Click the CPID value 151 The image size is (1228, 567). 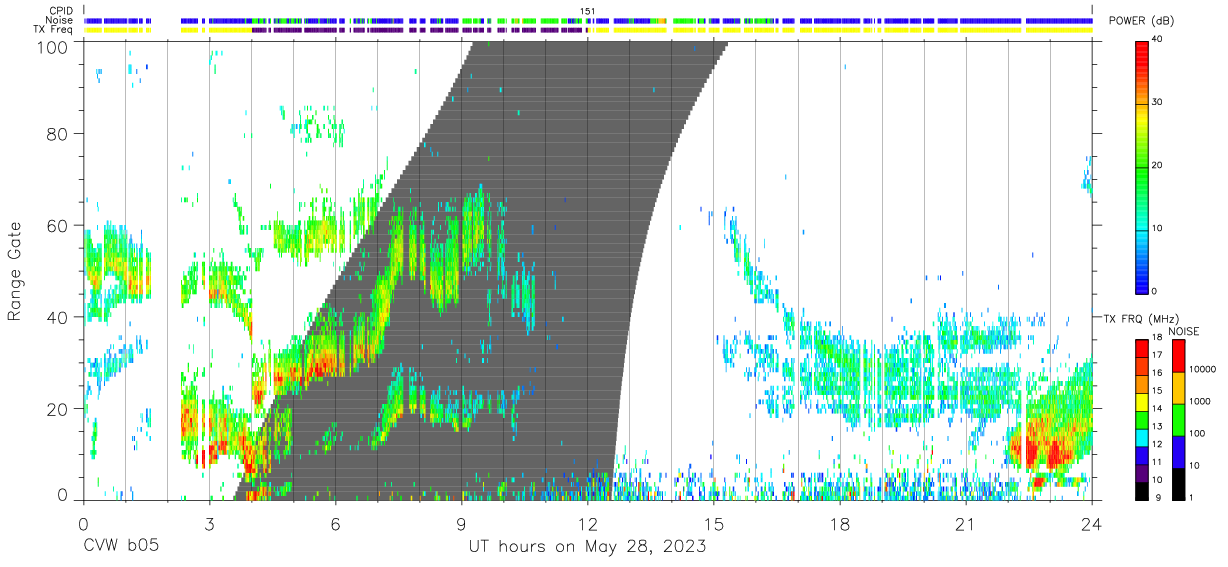(587, 11)
